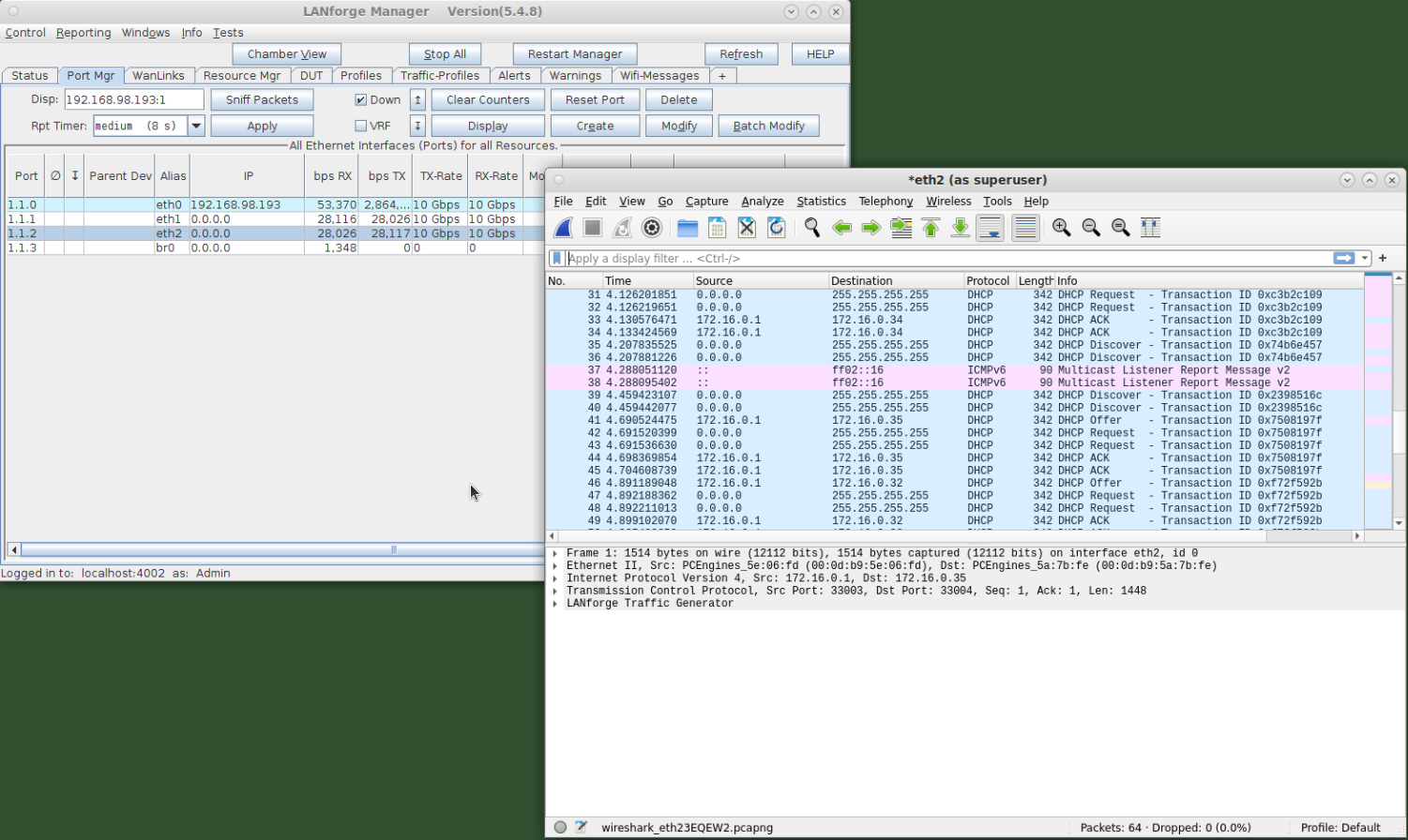Focus the Wireshark display filter field
The image size is (1408, 840).
(x=947, y=258)
